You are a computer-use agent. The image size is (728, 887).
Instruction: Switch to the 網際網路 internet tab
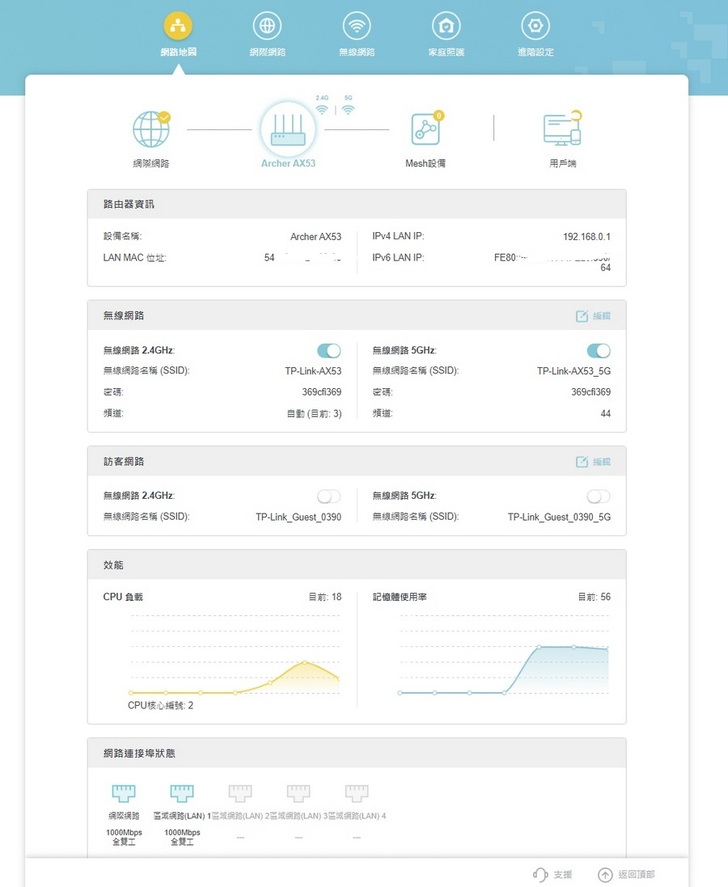pyautogui.click(x=267, y=33)
